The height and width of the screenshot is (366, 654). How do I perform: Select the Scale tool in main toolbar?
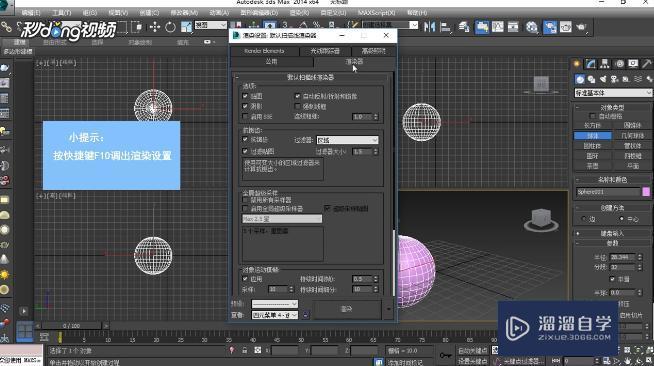coord(186,27)
